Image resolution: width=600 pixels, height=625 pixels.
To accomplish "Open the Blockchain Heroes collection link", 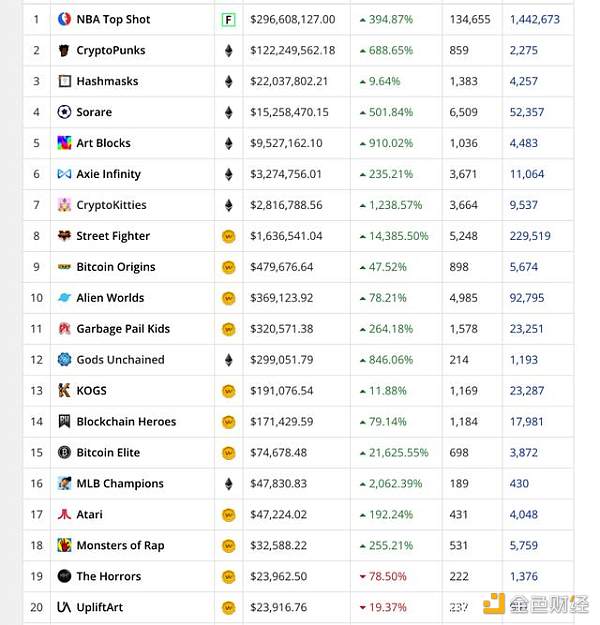I will [x=126, y=422].
